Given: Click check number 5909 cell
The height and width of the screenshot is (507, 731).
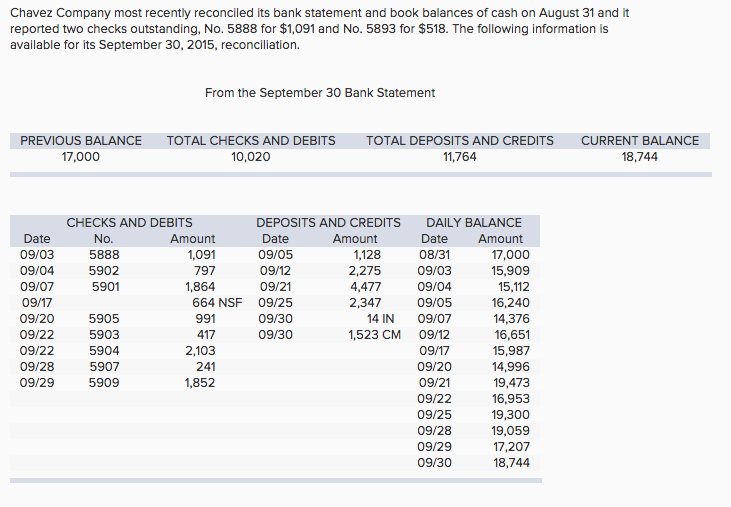Looking at the screenshot, I should (x=104, y=383).
